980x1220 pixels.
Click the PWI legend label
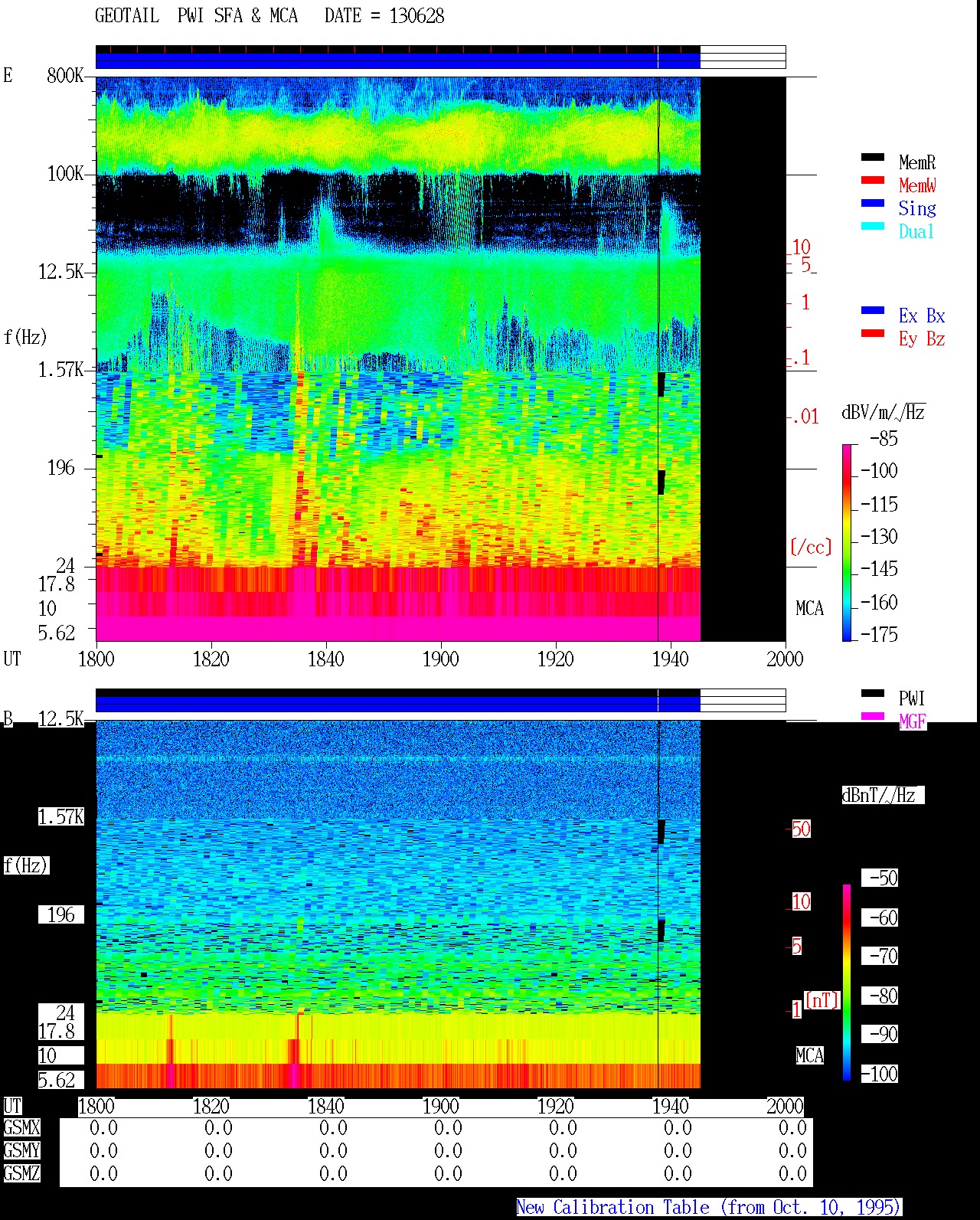coord(912,698)
